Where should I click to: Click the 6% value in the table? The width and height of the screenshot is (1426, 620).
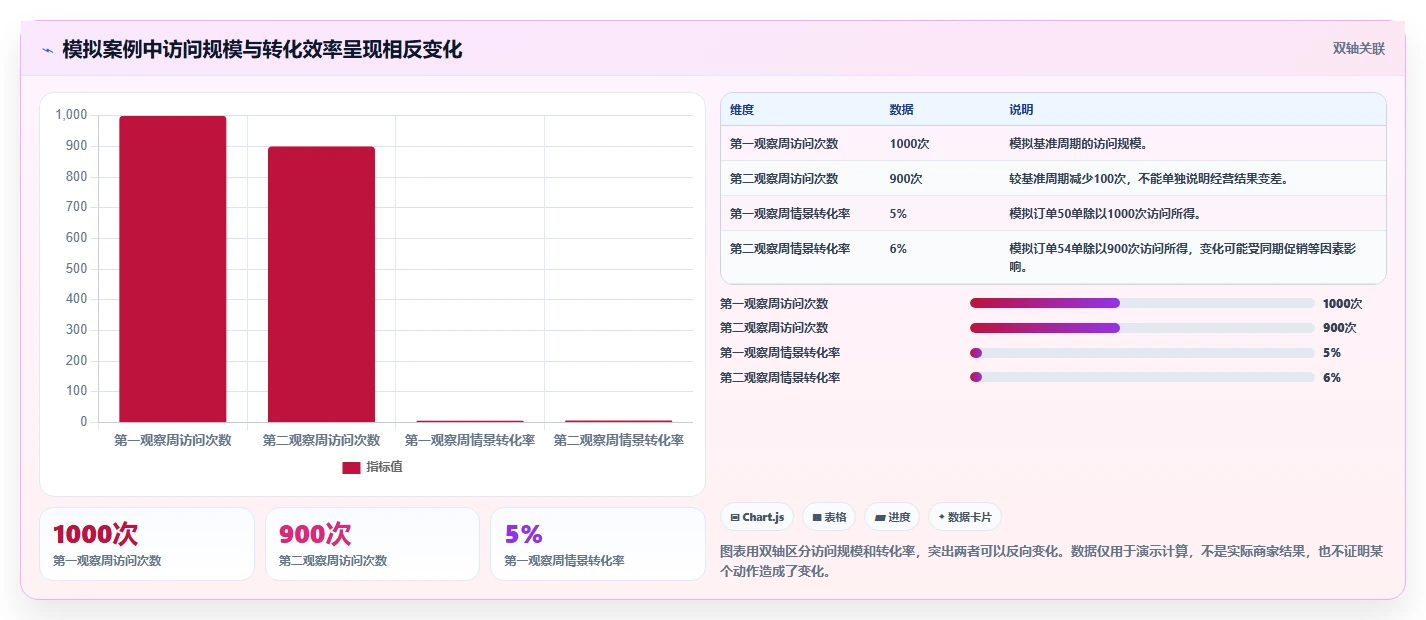(898, 248)
